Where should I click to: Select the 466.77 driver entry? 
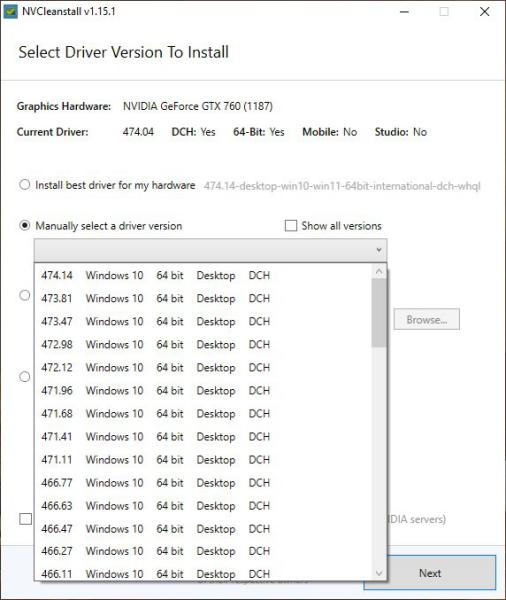(x=203, y=483)
